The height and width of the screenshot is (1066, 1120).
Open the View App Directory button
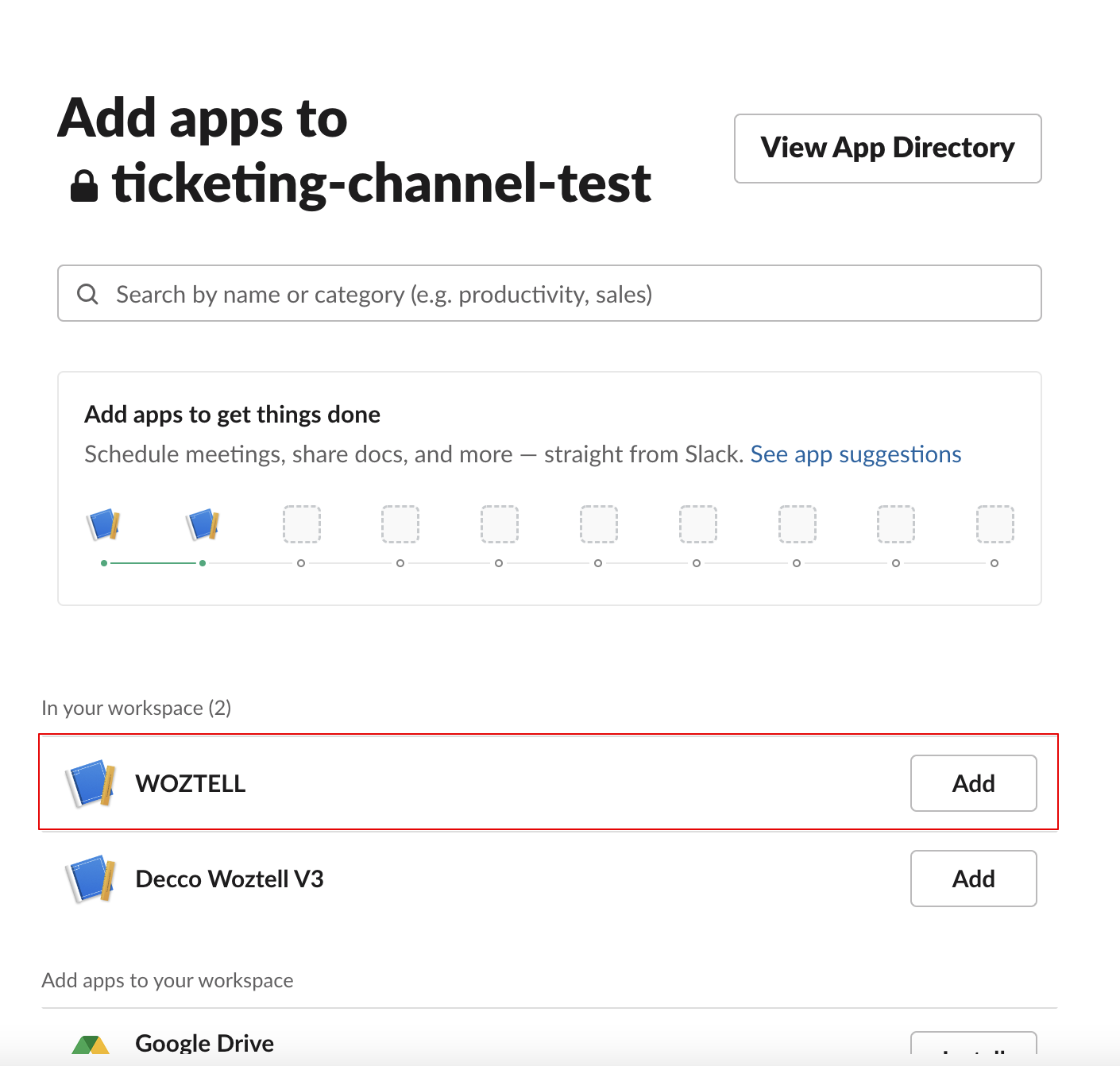coord(887,149)
